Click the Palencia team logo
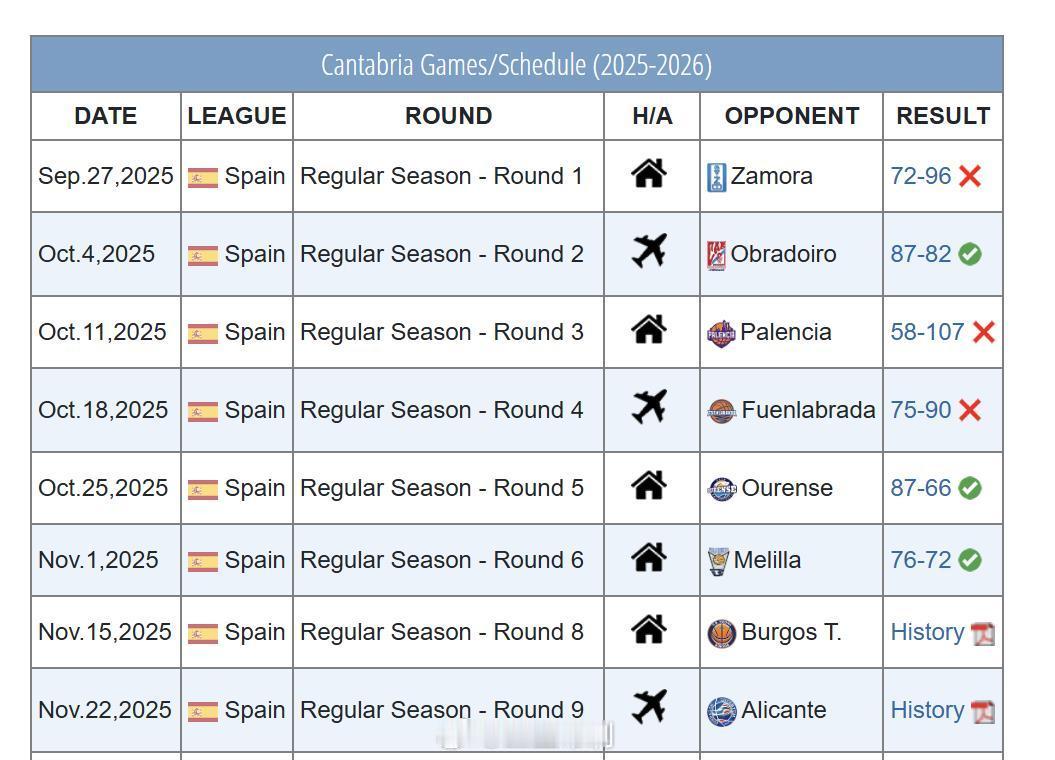The image size is (1055, 760). [721, 334]
